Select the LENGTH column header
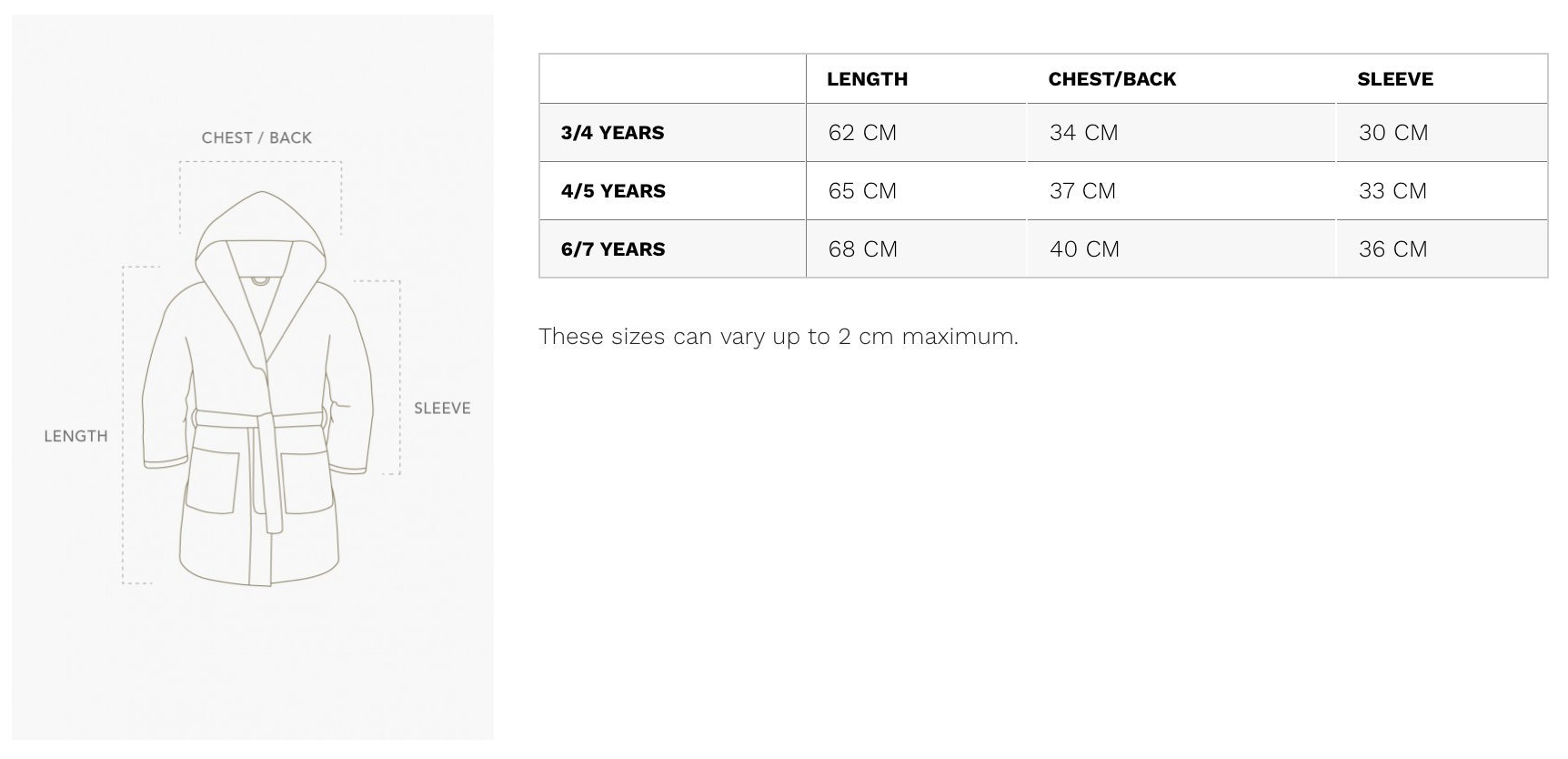This screenshot has height=759, width=1568. pos(867,79)
